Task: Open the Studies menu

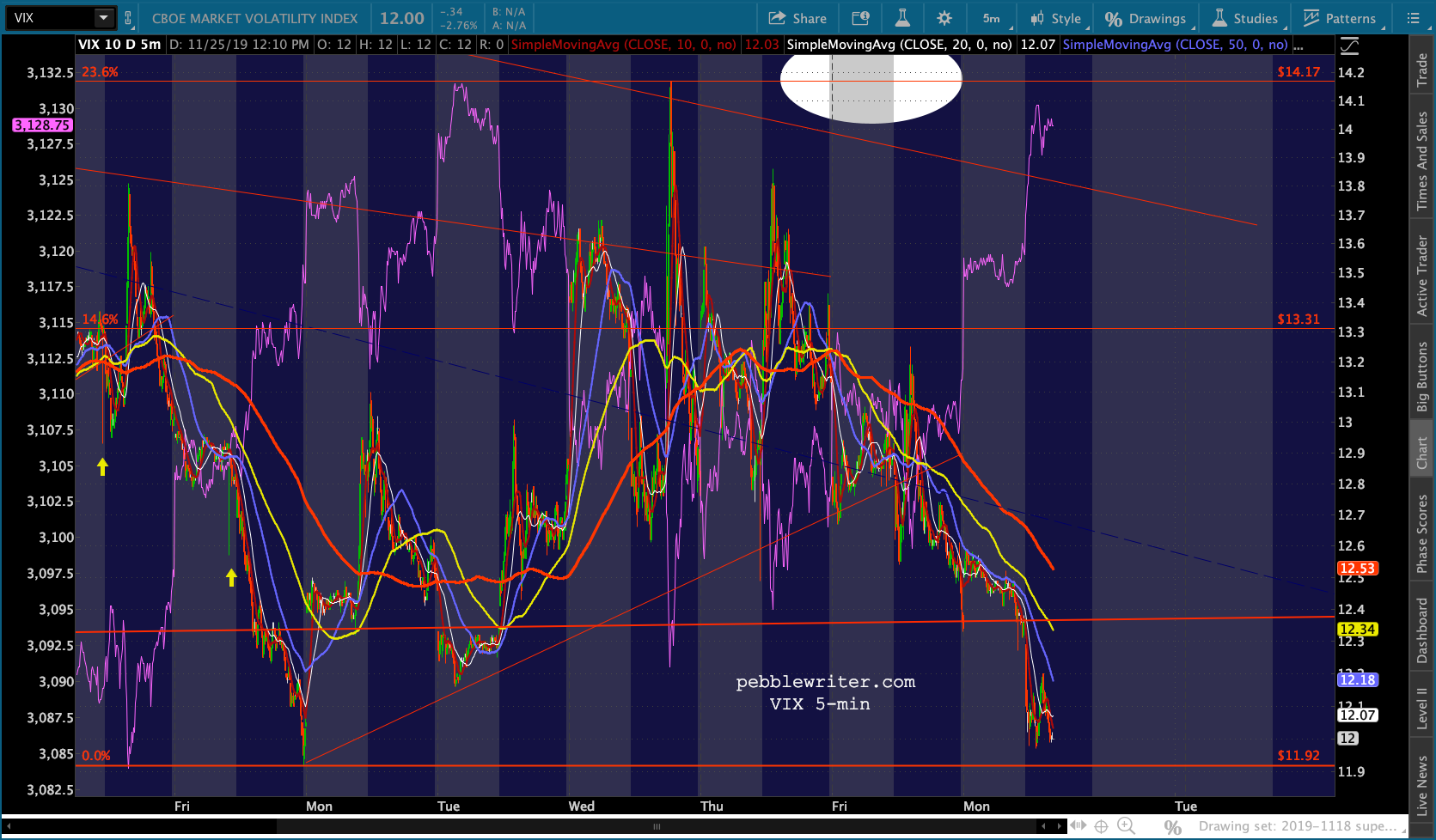Action: point(1245,18)
